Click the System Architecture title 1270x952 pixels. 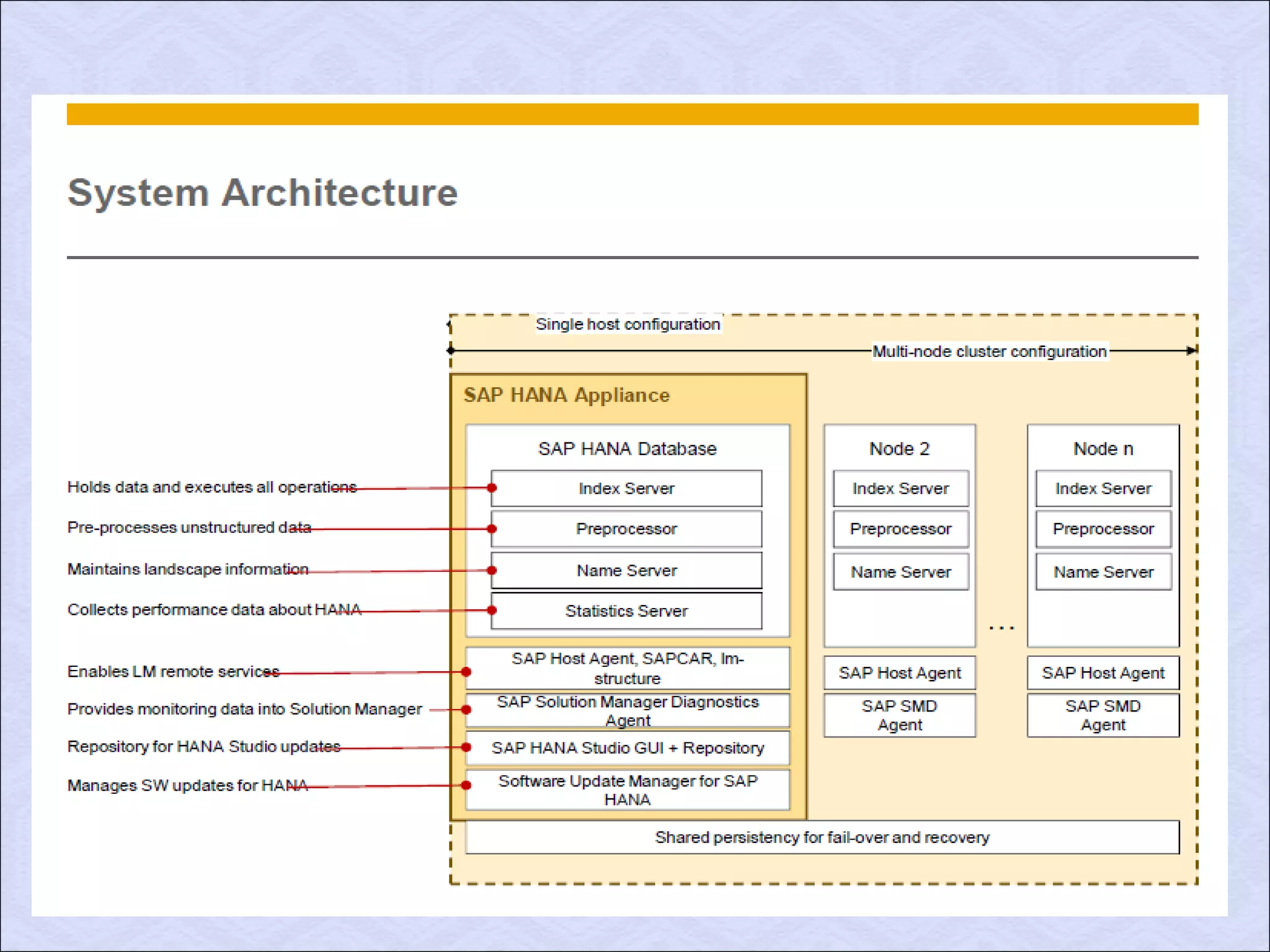(262, 193)
